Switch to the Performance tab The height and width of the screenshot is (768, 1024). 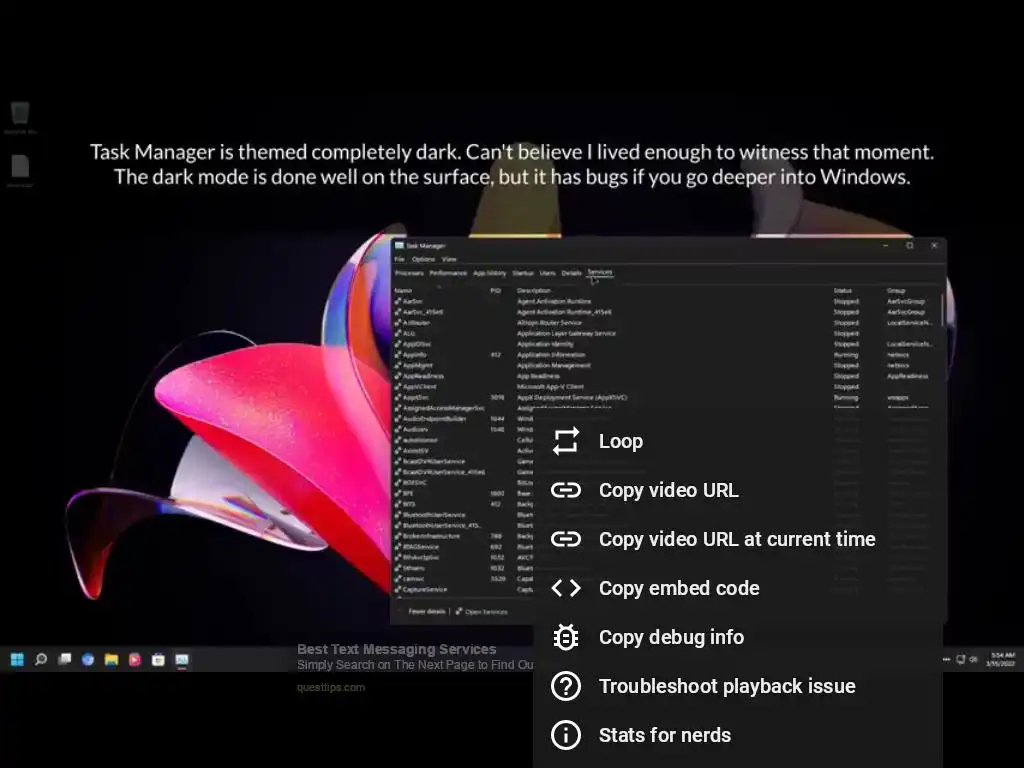coord(448,273)
